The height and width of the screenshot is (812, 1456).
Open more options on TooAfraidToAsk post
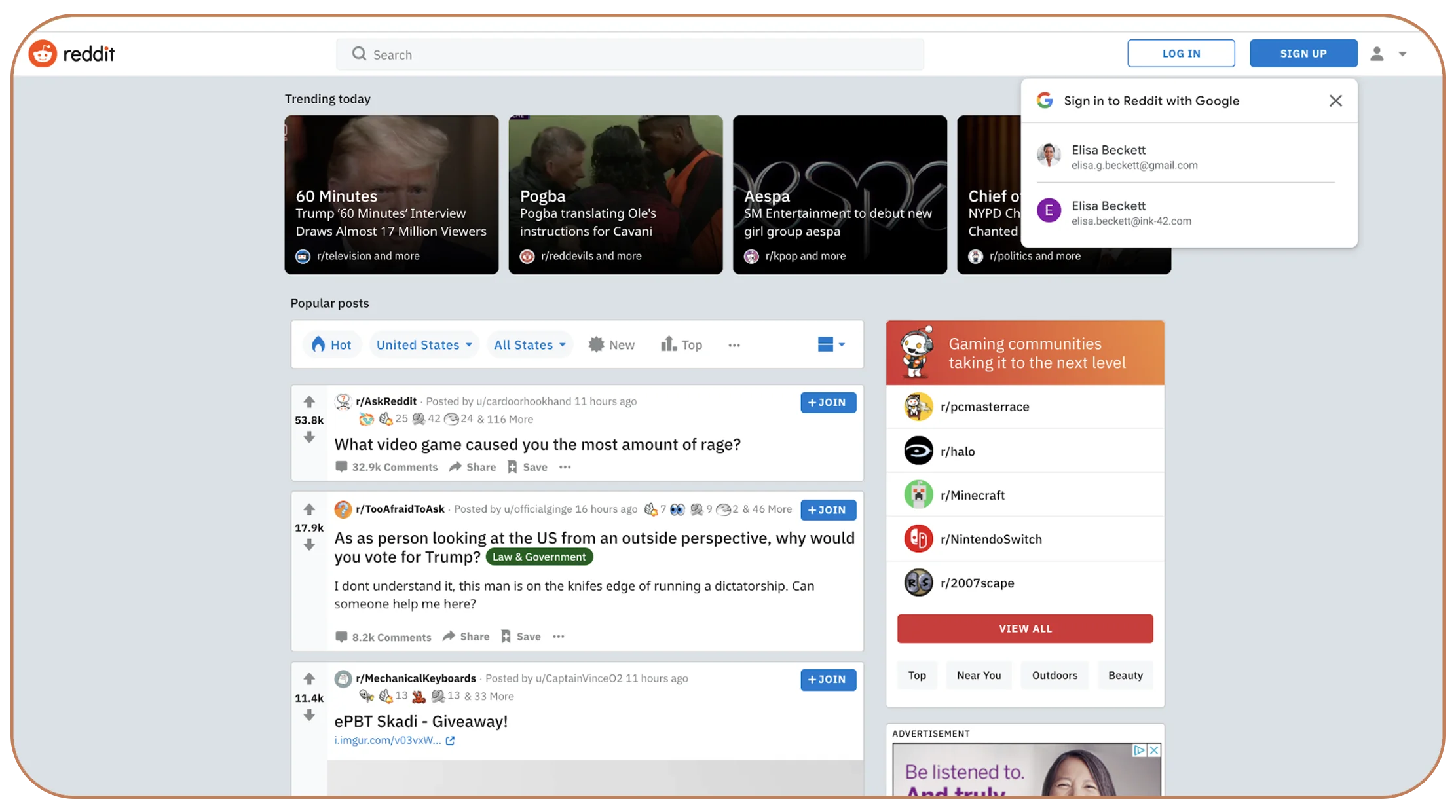[558, 637]
